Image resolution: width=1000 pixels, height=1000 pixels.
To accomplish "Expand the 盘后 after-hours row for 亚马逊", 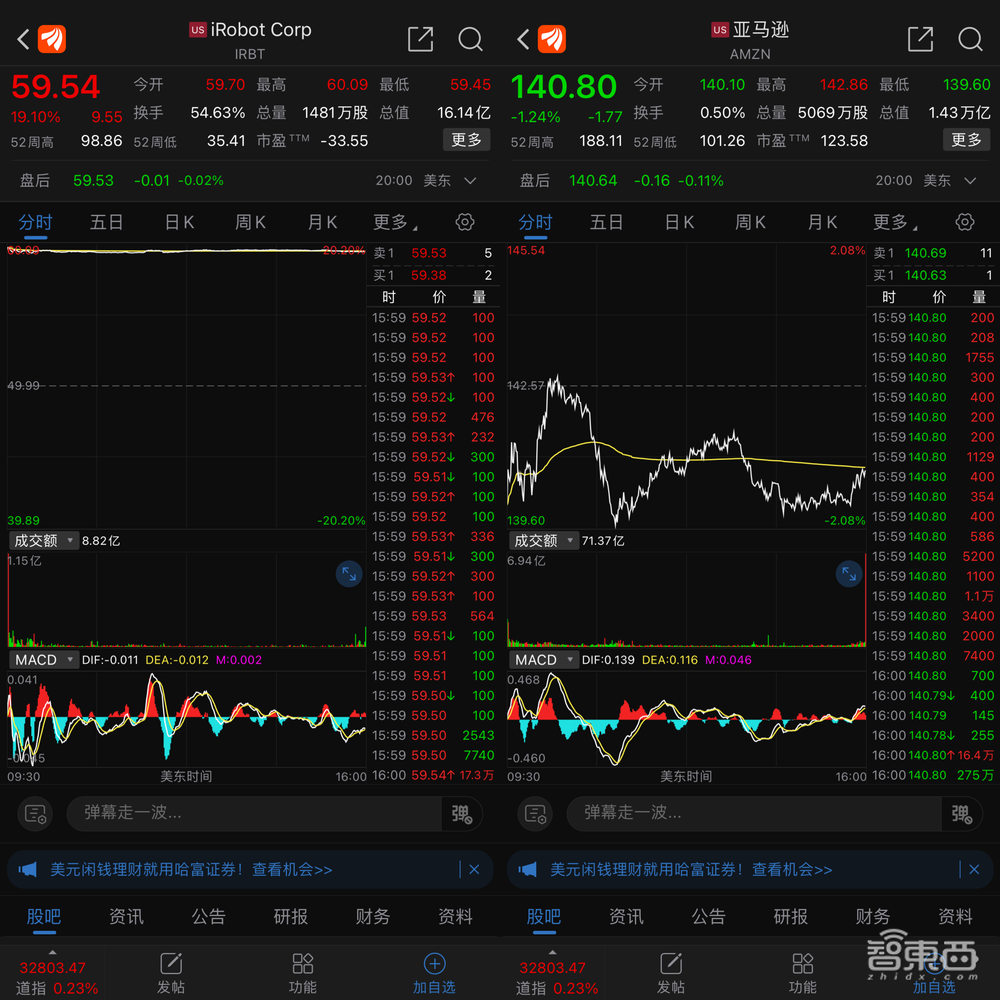I will pyautogui.click(x=969, y=181).
